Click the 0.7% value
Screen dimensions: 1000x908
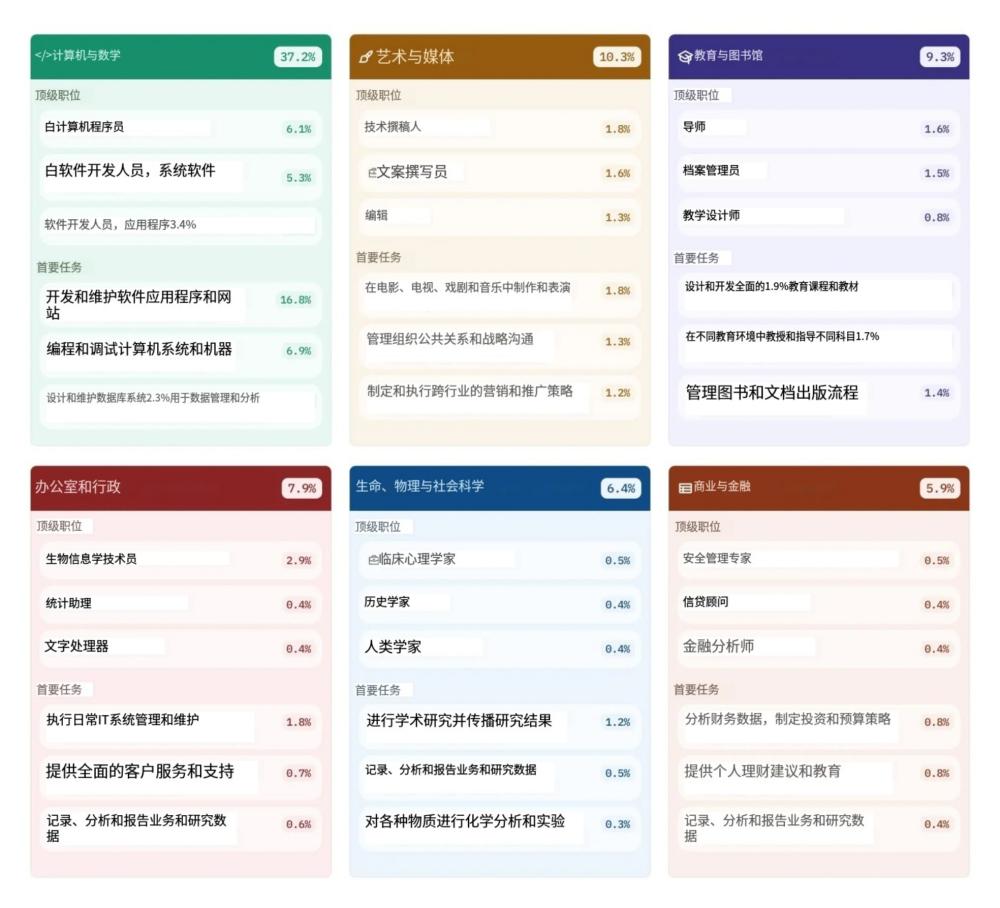coord(298,773)
